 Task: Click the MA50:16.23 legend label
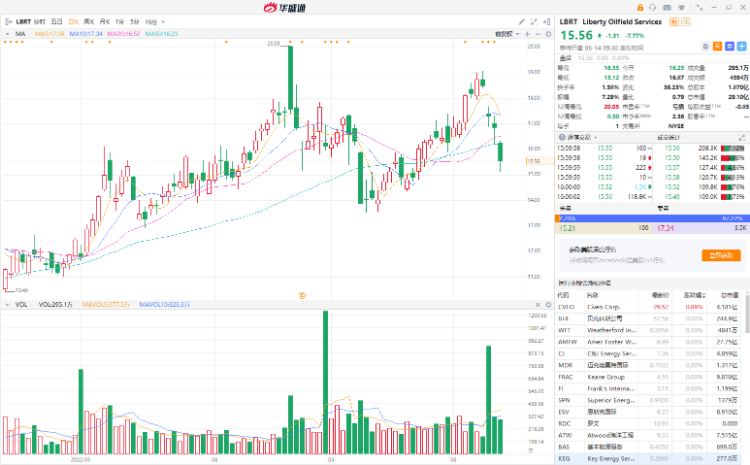[162, 34]
